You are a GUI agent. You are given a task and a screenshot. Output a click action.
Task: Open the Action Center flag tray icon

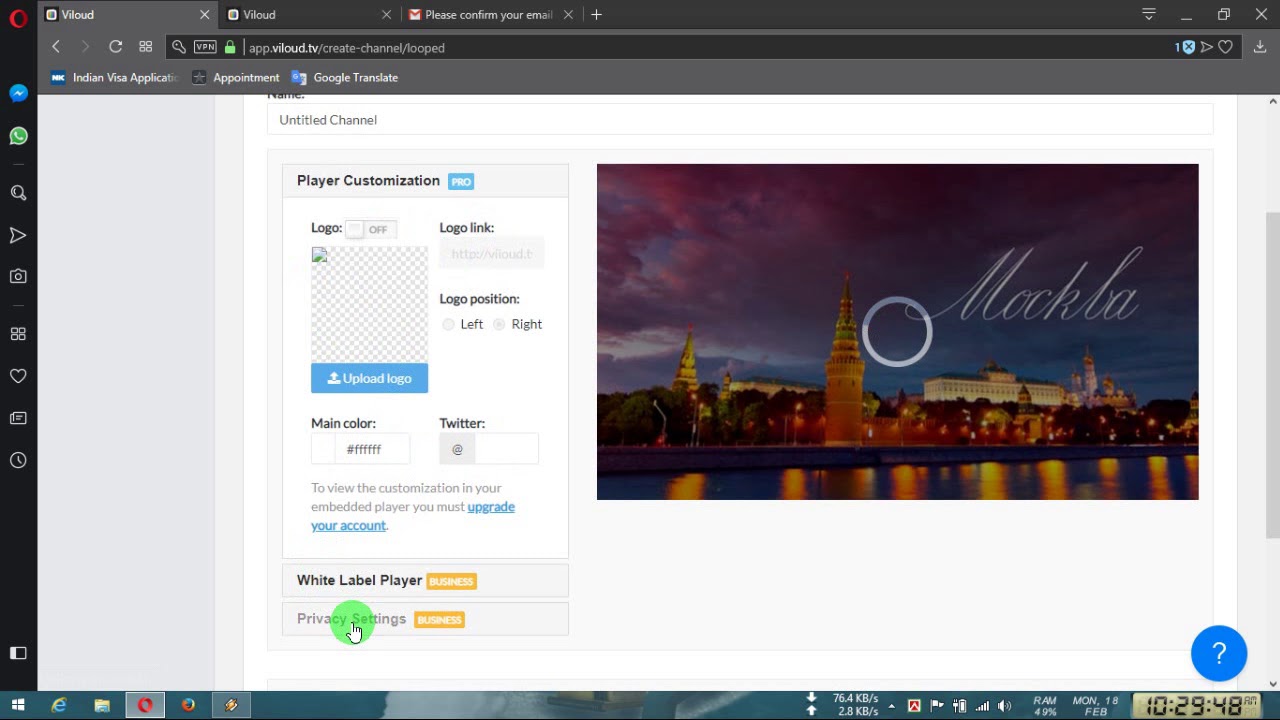[x=937, y=705]
